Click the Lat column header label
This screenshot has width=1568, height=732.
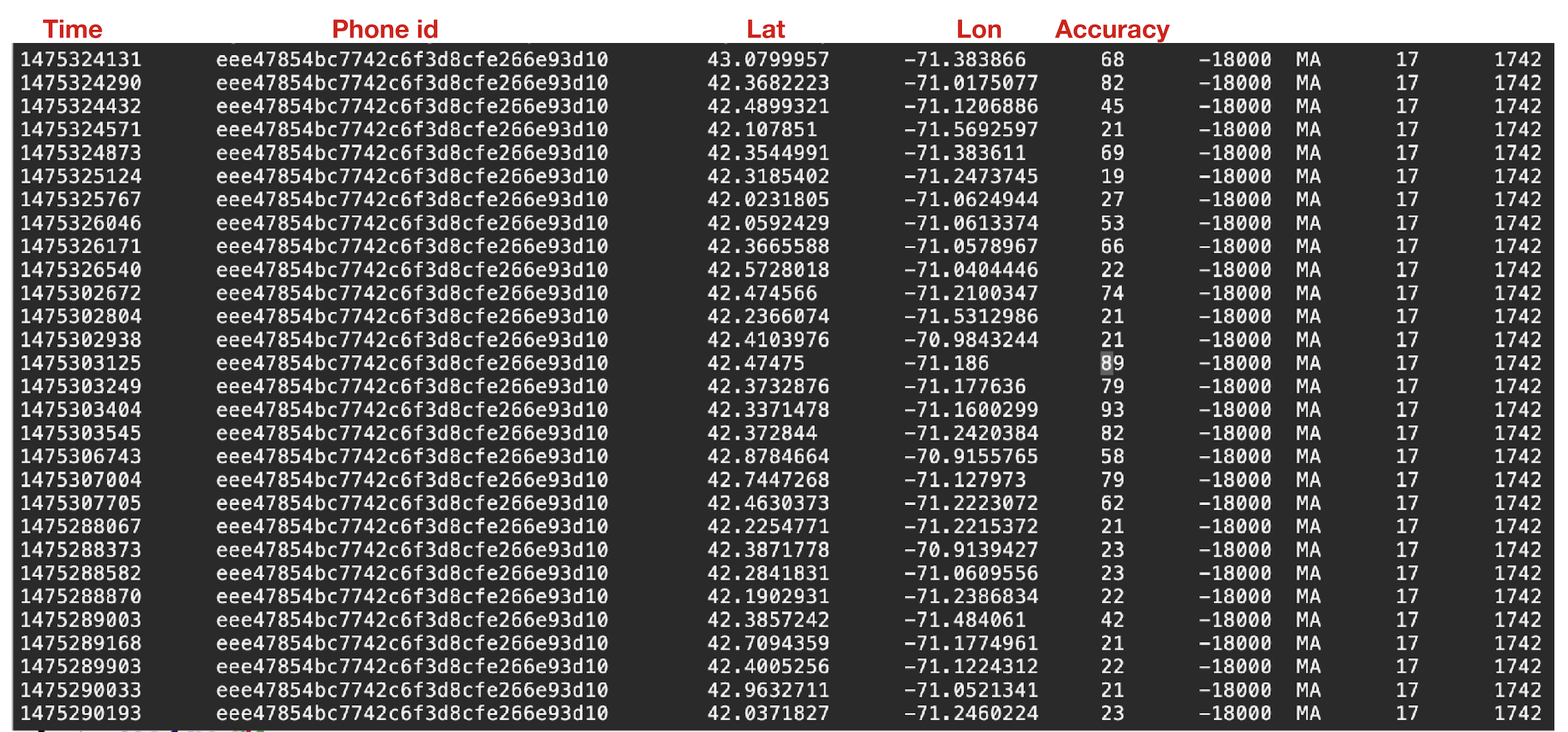tap(765, 29)
